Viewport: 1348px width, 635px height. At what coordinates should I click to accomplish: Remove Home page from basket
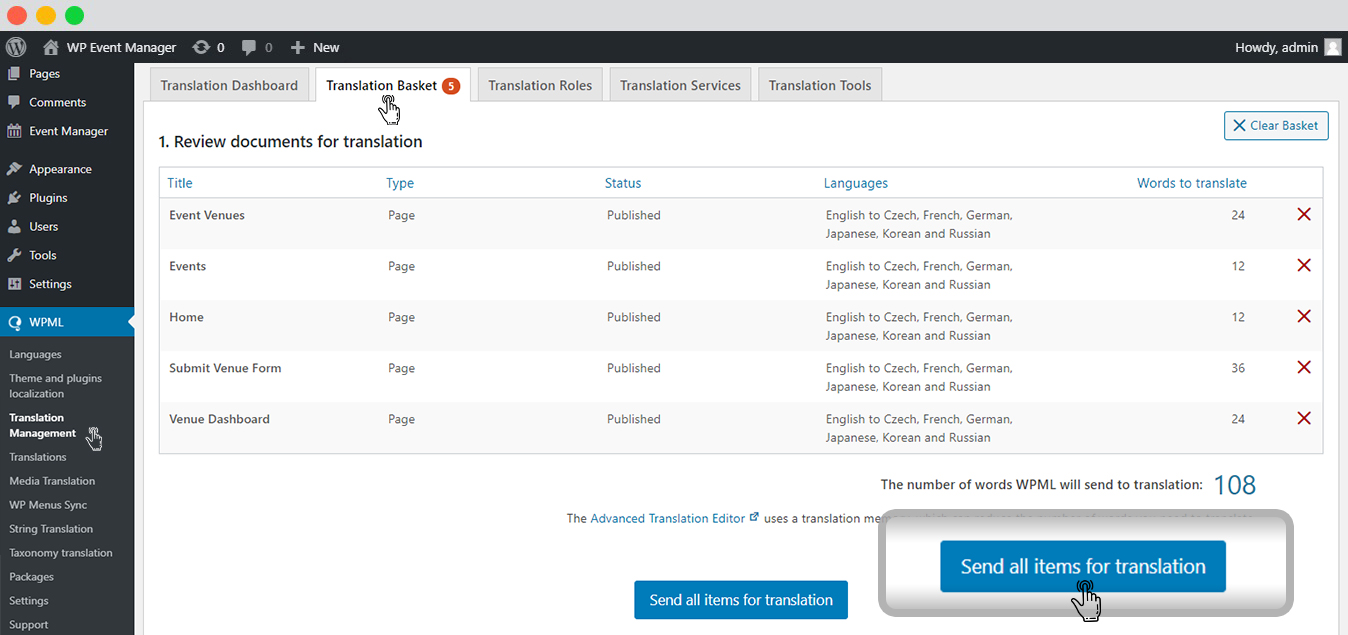point(1304,316)
